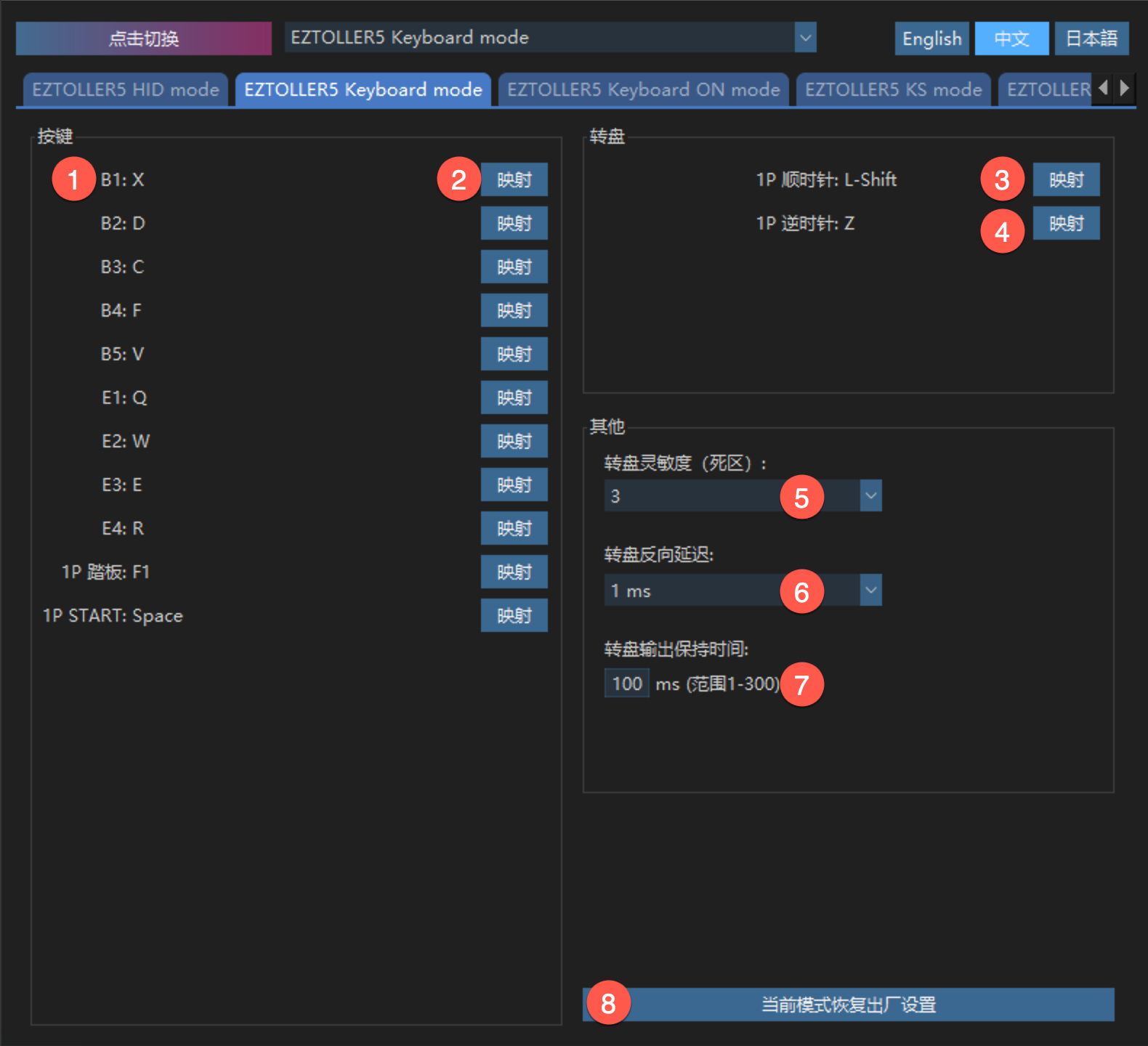Click 当前模式恢复出厂设置 reset button
Viewport: 1148px width, 1046px height.
pos(849,1005)
